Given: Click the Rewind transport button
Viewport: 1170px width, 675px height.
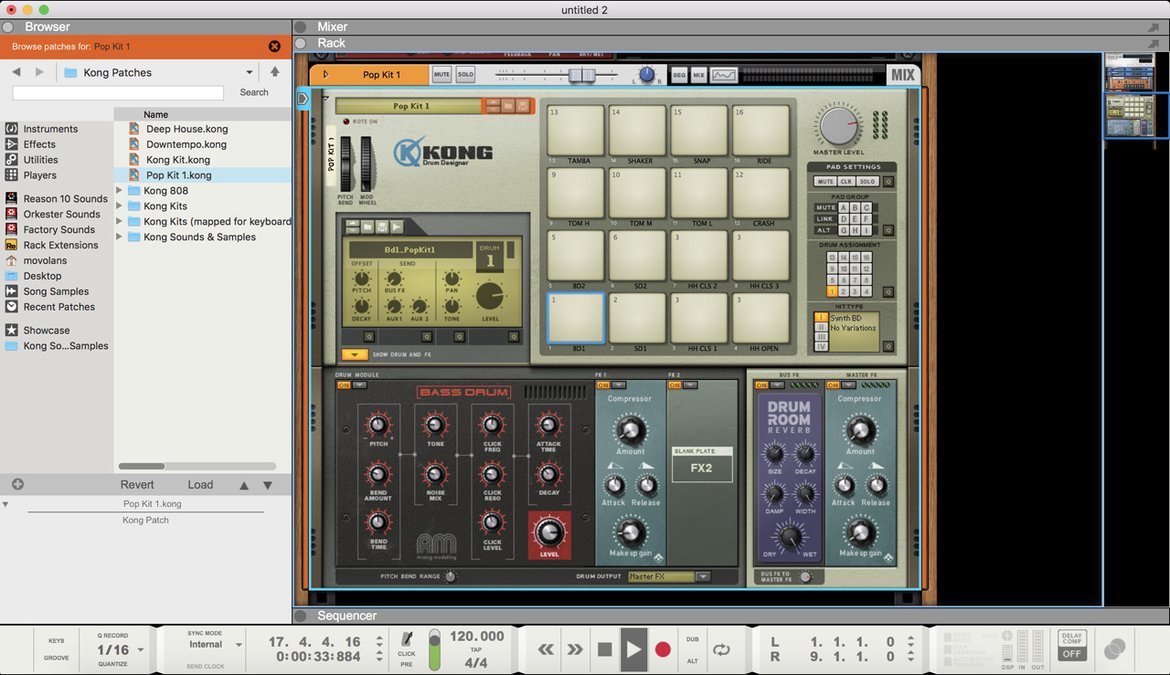Looking at the screenshot, I should tap(546, 650).
